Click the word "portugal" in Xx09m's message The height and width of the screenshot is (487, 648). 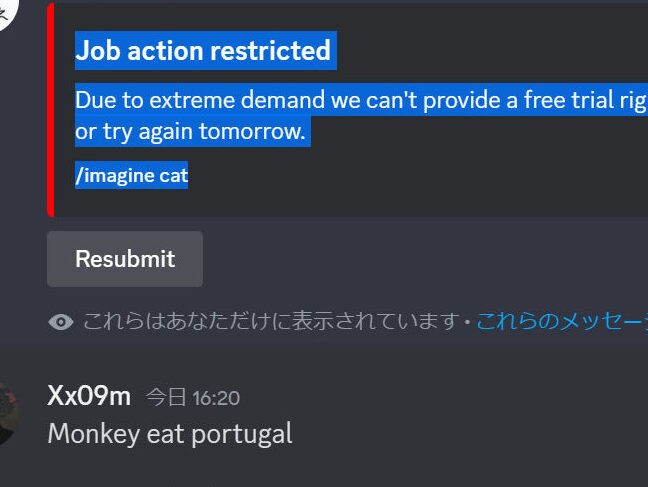(x=249, y=433)
